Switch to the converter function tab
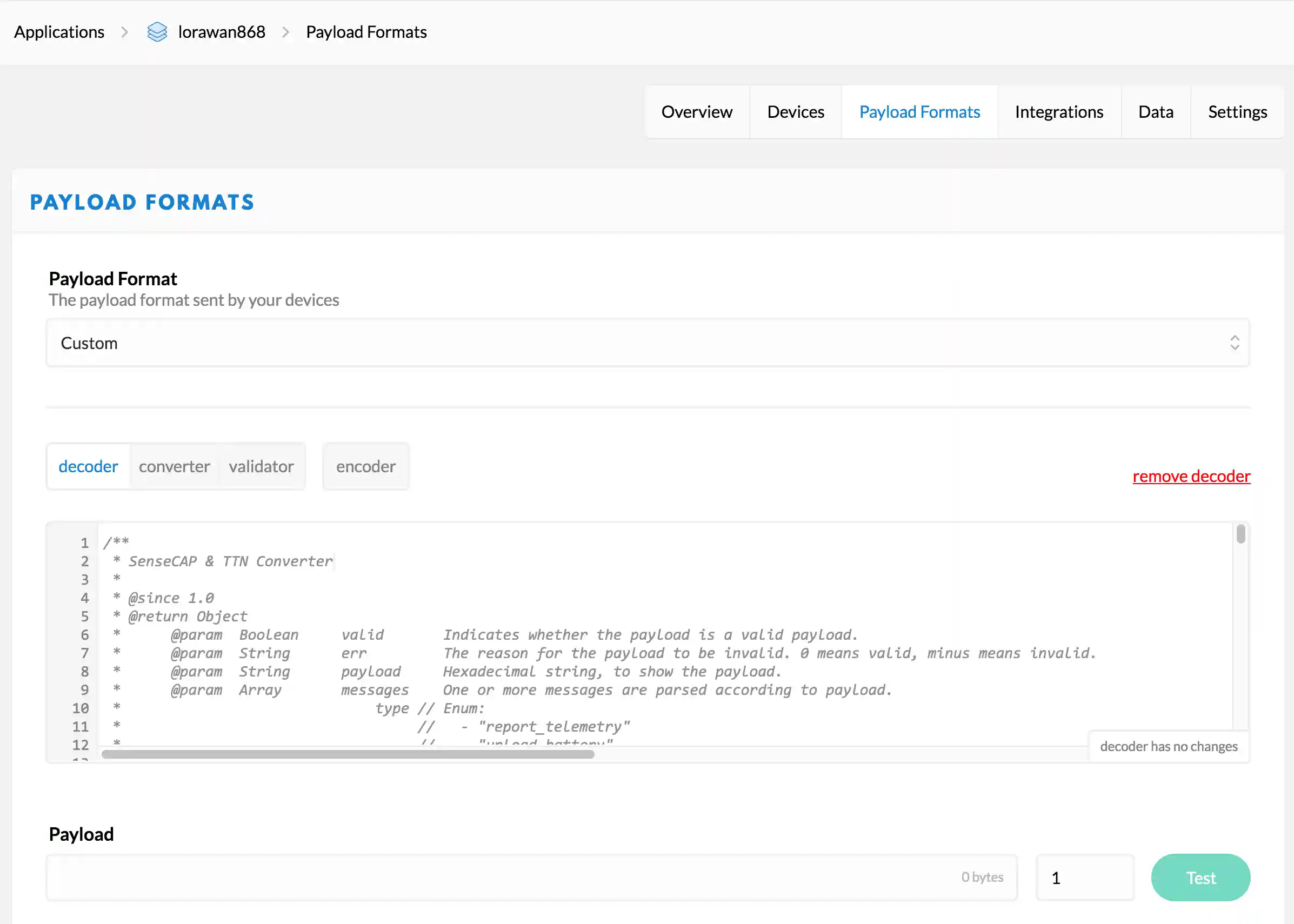The image size is (1294, 924). coord(174,466)
